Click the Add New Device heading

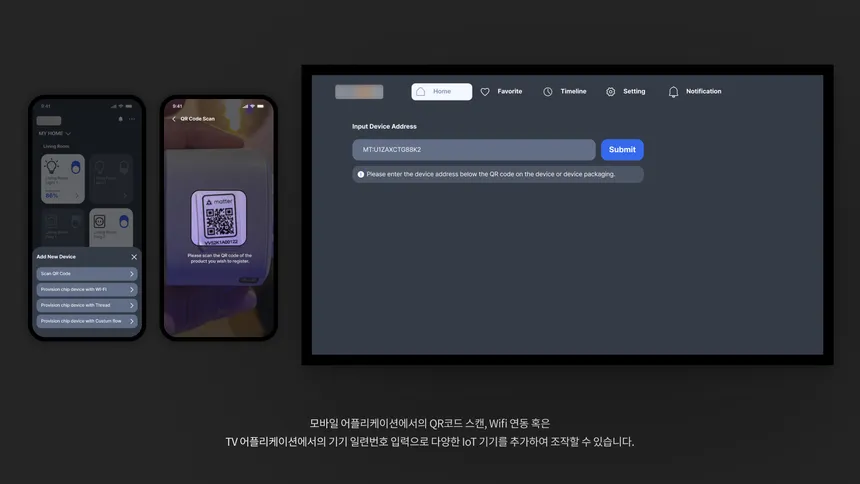[56, 257]
